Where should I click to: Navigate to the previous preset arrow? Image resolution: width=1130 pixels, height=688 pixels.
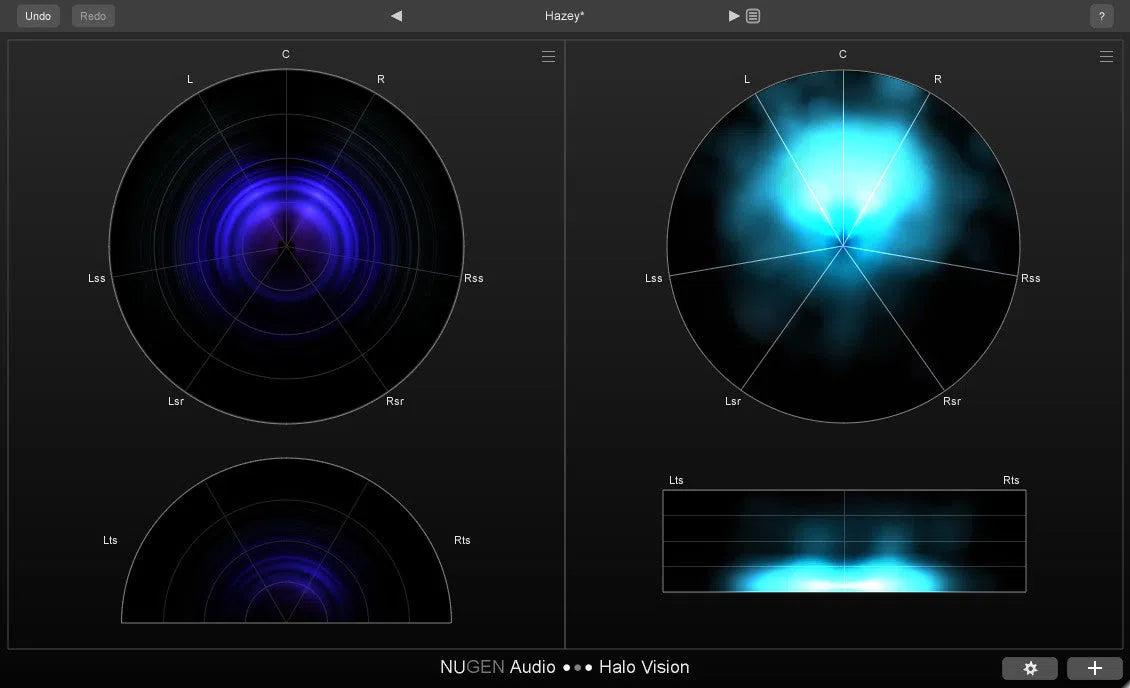click(x=396, y=15)
